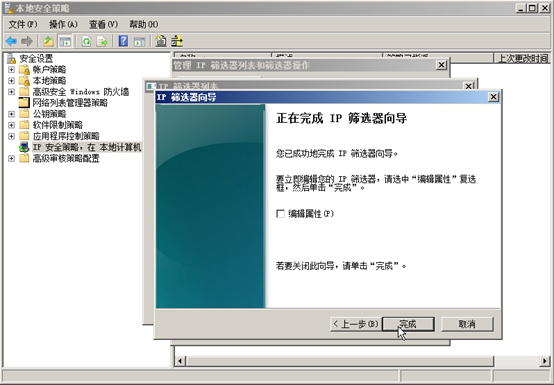Open the 文件(F) menu

click(23, 24)
